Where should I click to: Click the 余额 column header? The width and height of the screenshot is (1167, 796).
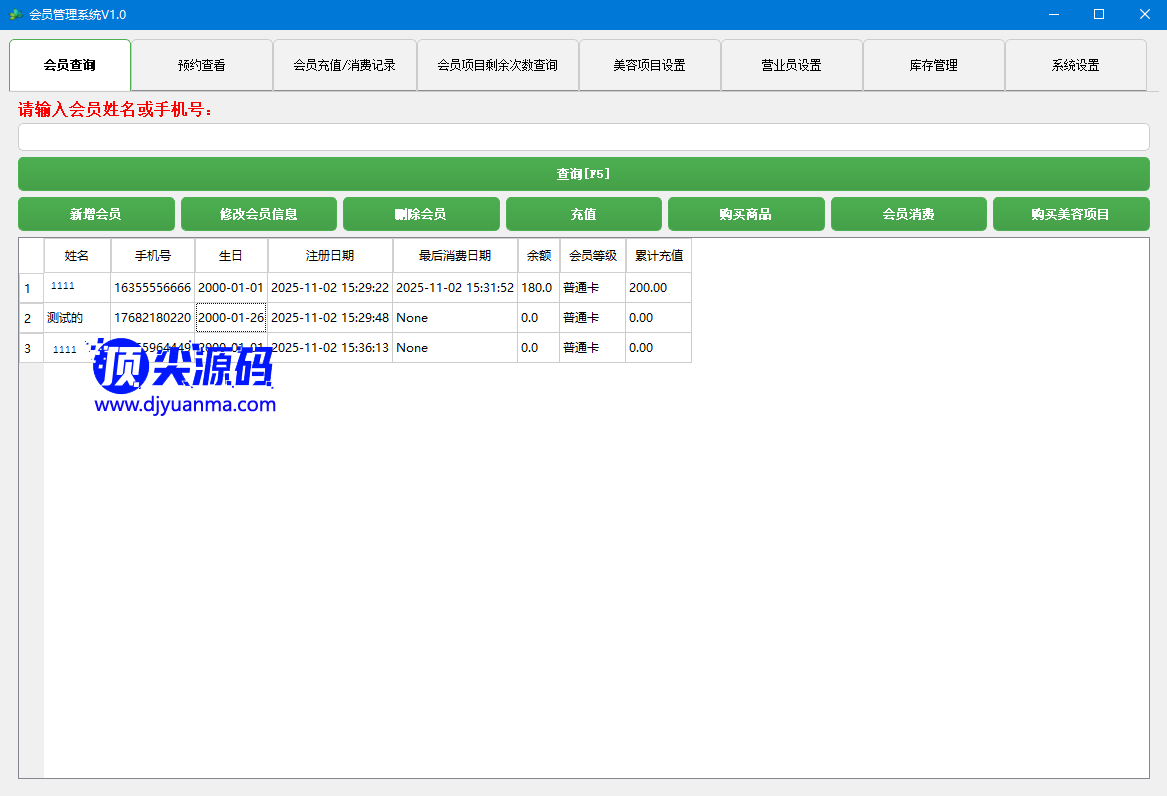[538, 256]
